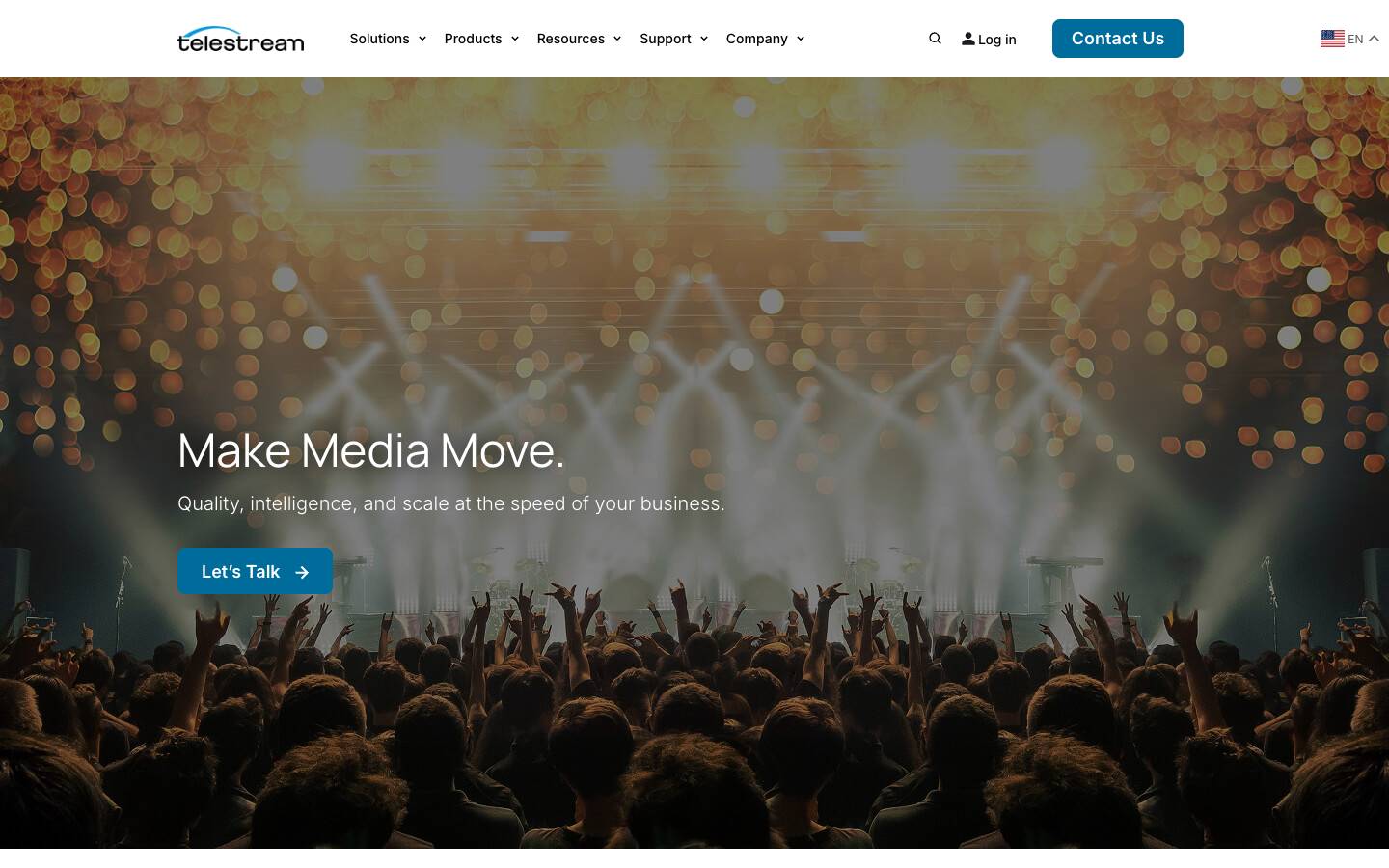The height and width of the screenshot is (868, 1389).
Task: Click the Let's Talk button
Action: 255,571
